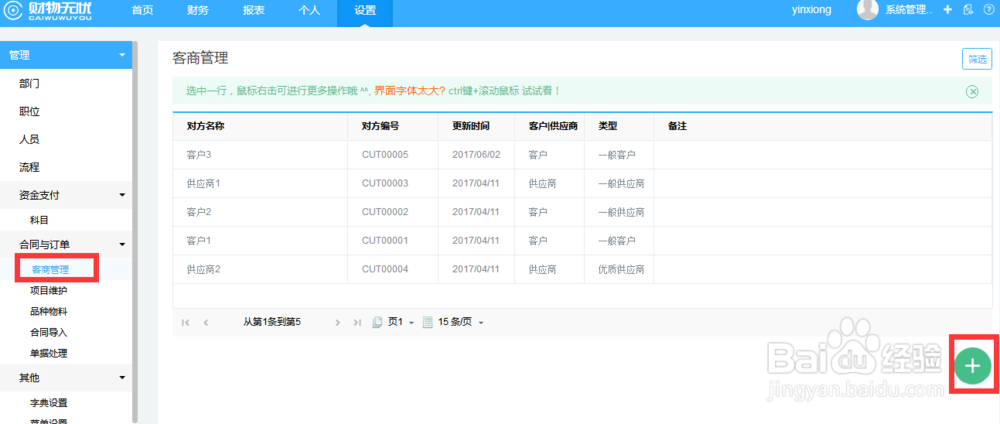Open the 15 条/页 page size dropdown
Image resolution: width=1000 pixels, height=424 pixels.
[x=453, y=323]
